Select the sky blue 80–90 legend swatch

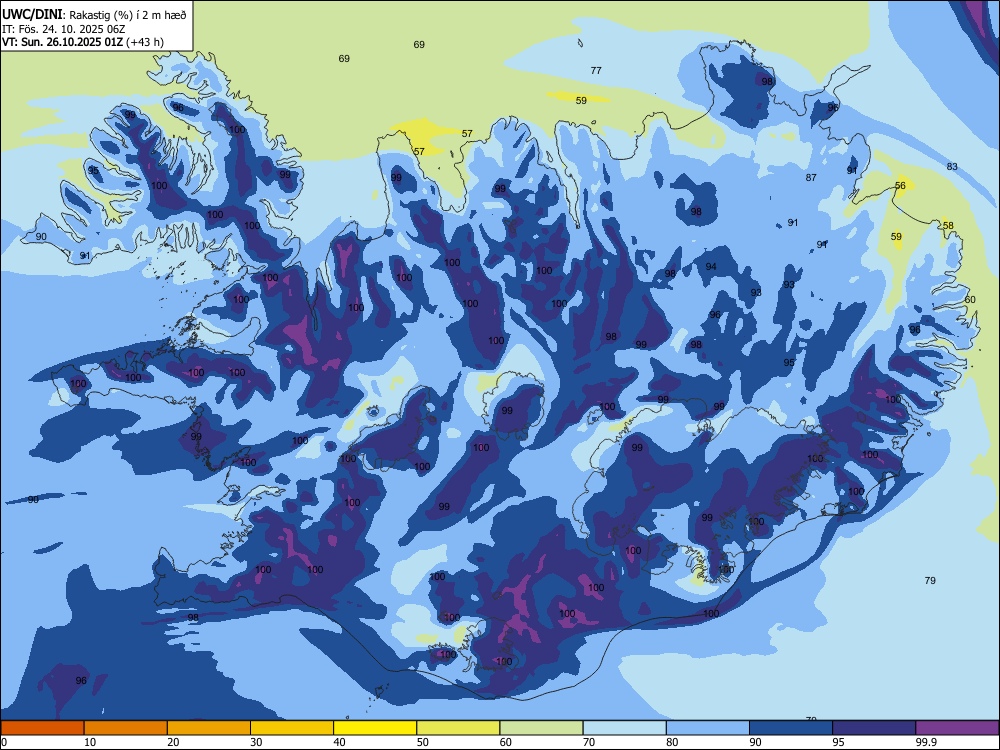click(708, 728)
